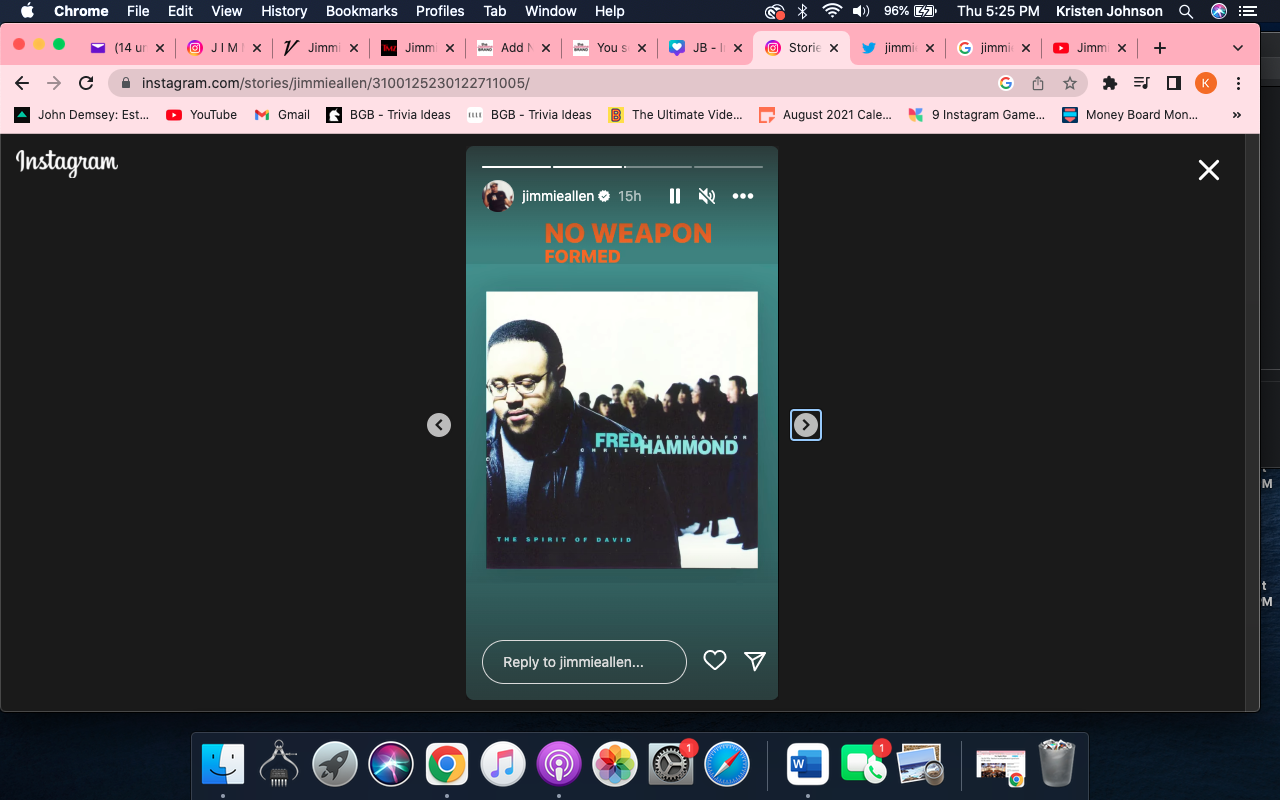Screen dimensions: 1280x800
Task: Reload the current page
Action: 86,83
